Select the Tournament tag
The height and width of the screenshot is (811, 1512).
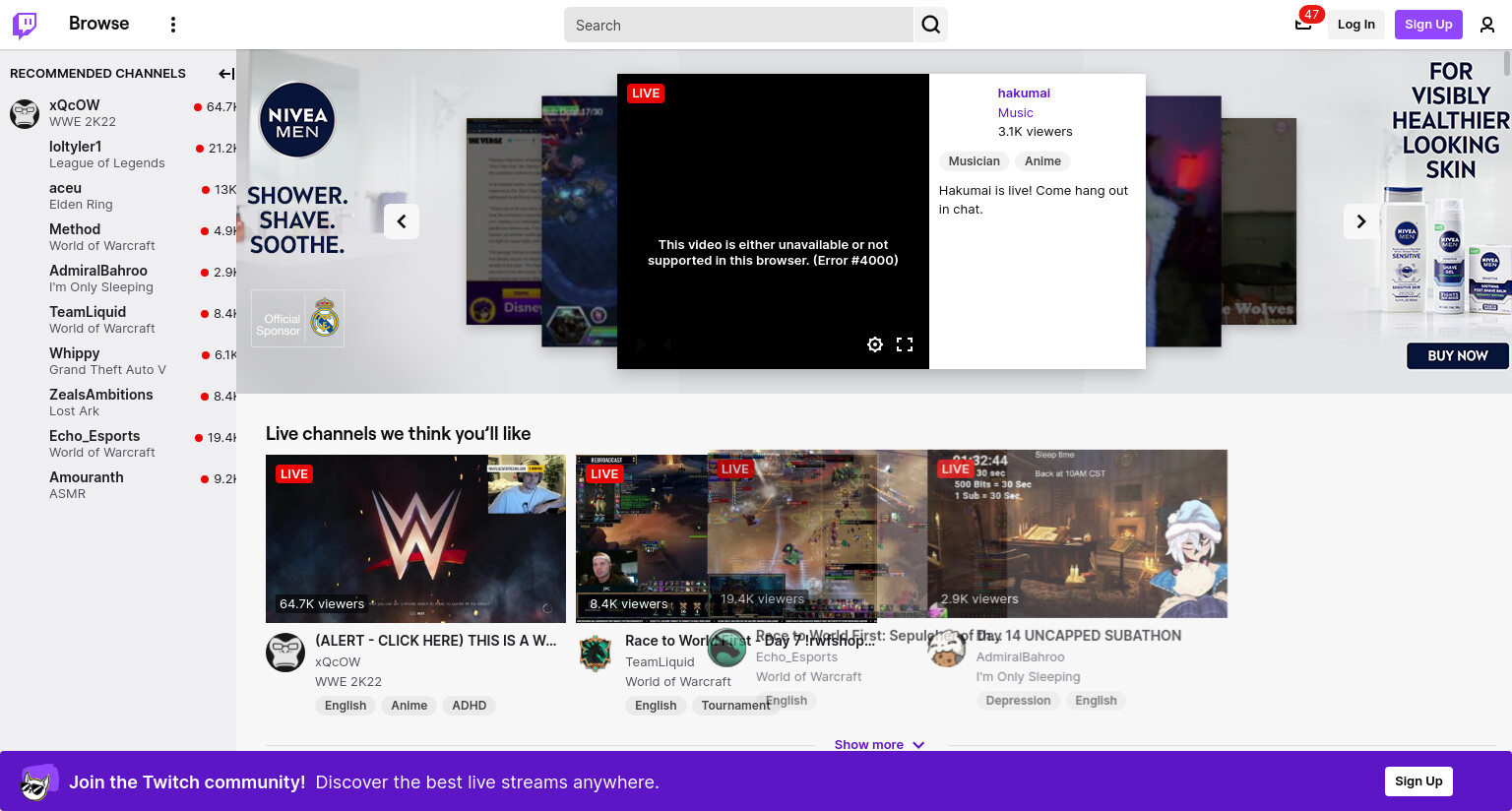[735, 706]
